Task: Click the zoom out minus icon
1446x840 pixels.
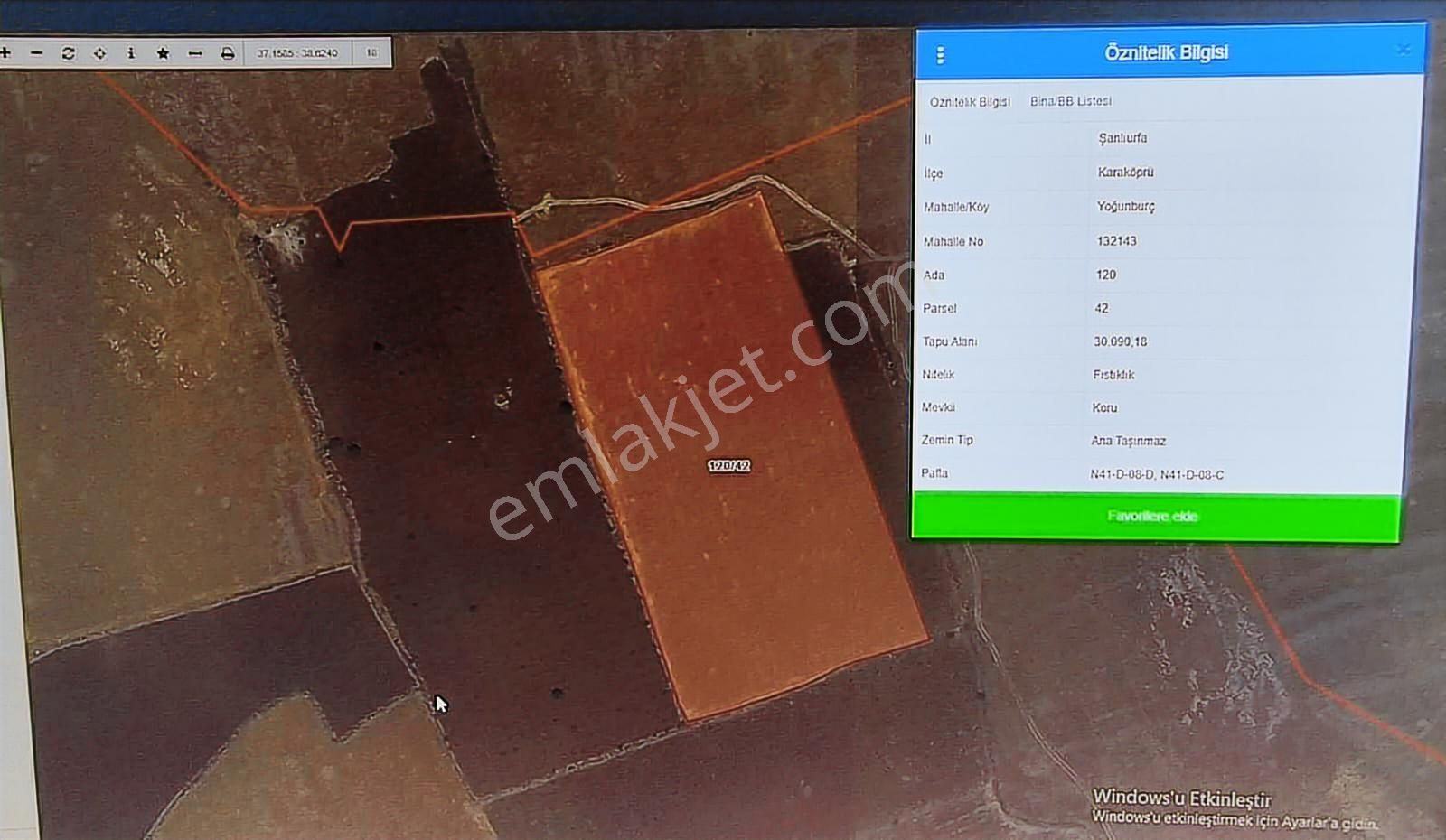Action: pos(36,53)
